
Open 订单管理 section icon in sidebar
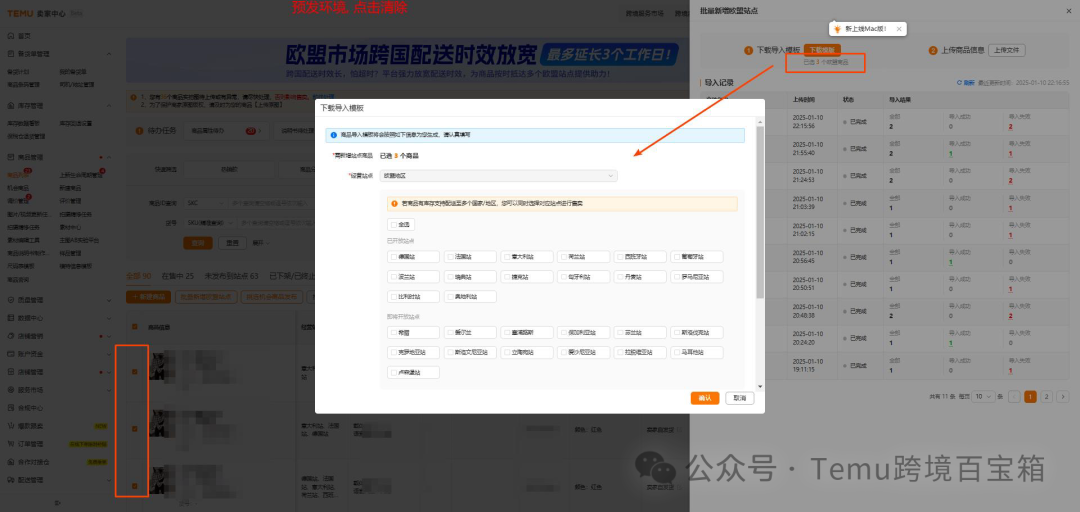(x=11, y=444)
